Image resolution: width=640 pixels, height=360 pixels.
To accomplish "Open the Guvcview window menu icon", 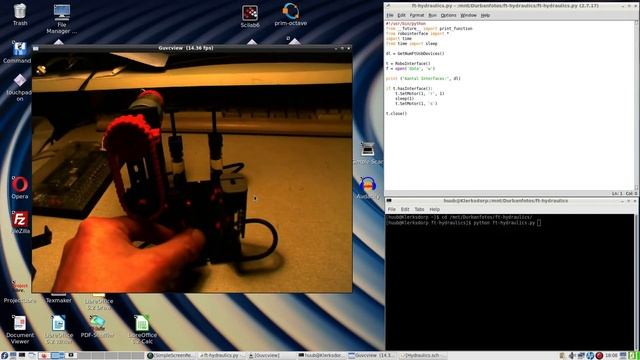I will 36,48.
